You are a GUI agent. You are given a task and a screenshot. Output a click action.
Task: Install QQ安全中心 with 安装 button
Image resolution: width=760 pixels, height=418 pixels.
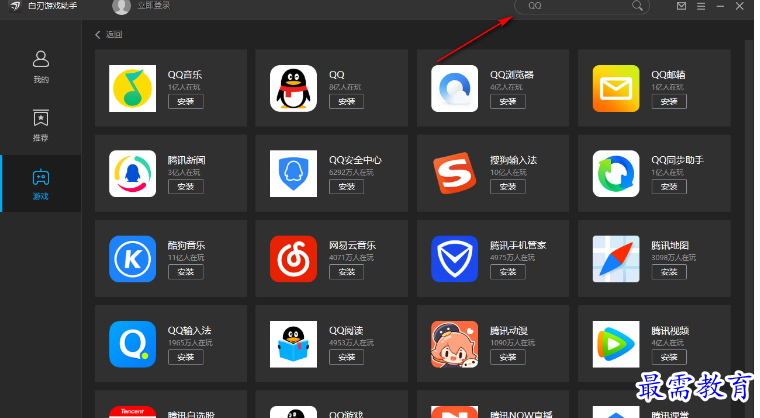(347, 187)
